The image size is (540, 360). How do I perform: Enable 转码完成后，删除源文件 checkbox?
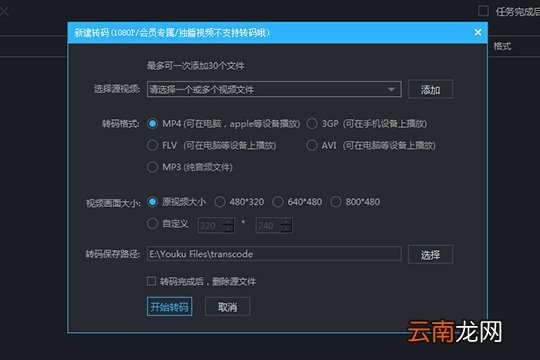point(152,281)
